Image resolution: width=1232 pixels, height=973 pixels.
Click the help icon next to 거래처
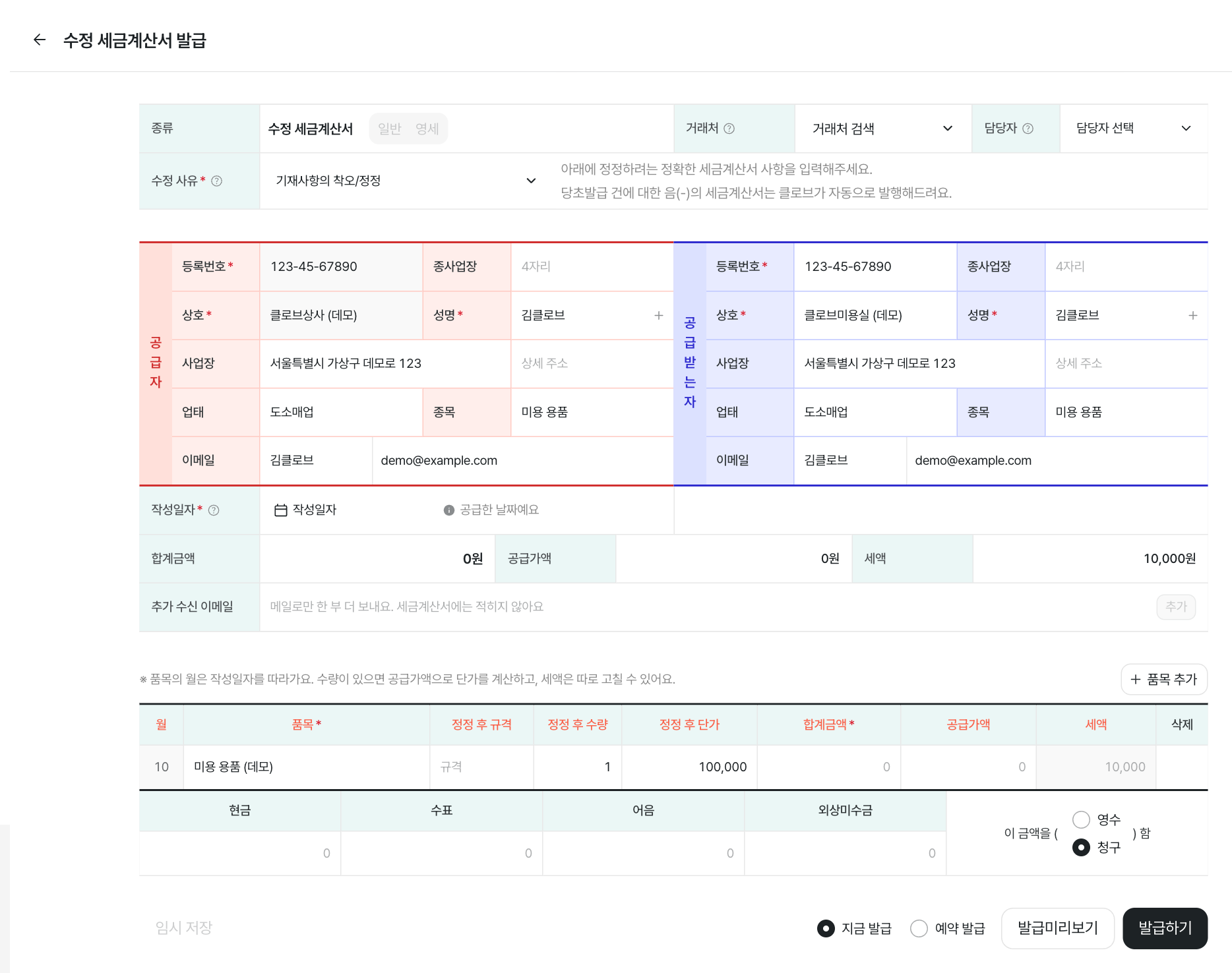729,129
